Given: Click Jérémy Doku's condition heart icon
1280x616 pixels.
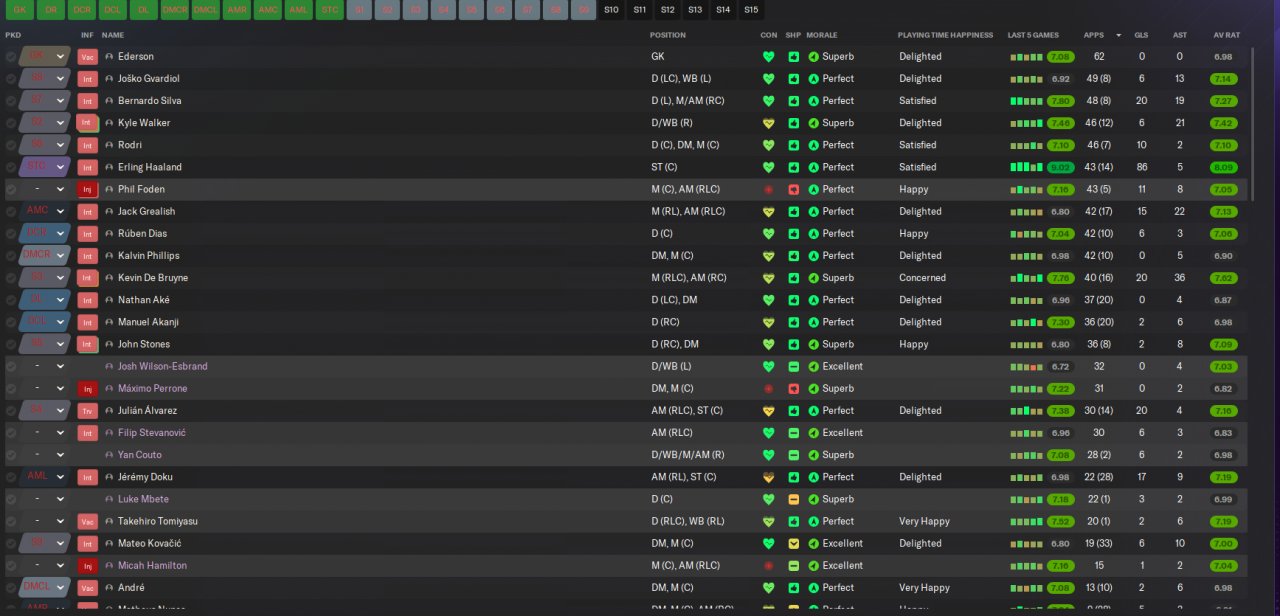Looking at the screenshot, I should pos(768,477).
